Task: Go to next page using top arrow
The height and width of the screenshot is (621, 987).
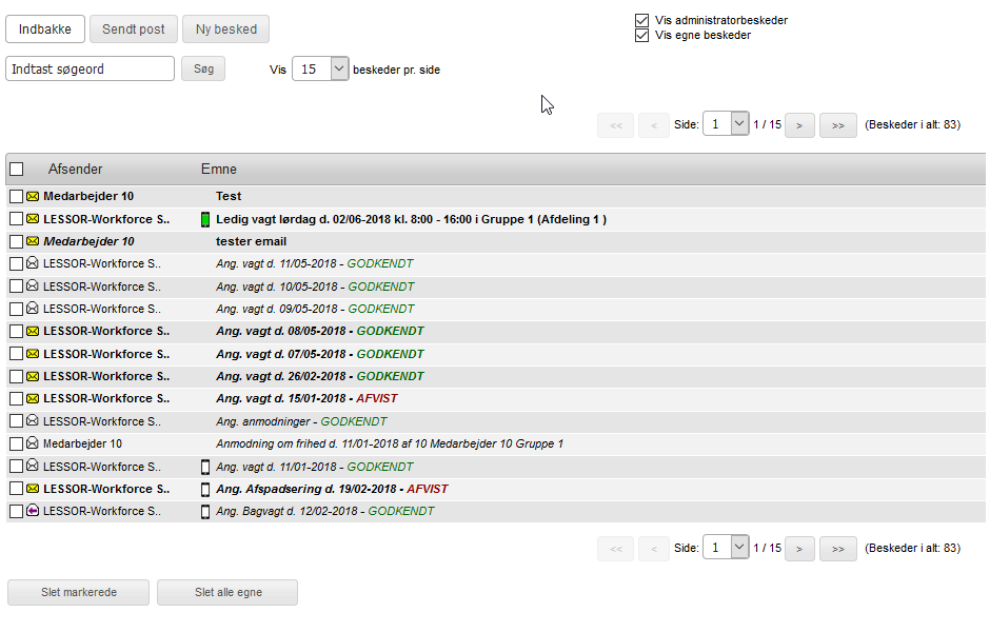Action: point(799,125)
